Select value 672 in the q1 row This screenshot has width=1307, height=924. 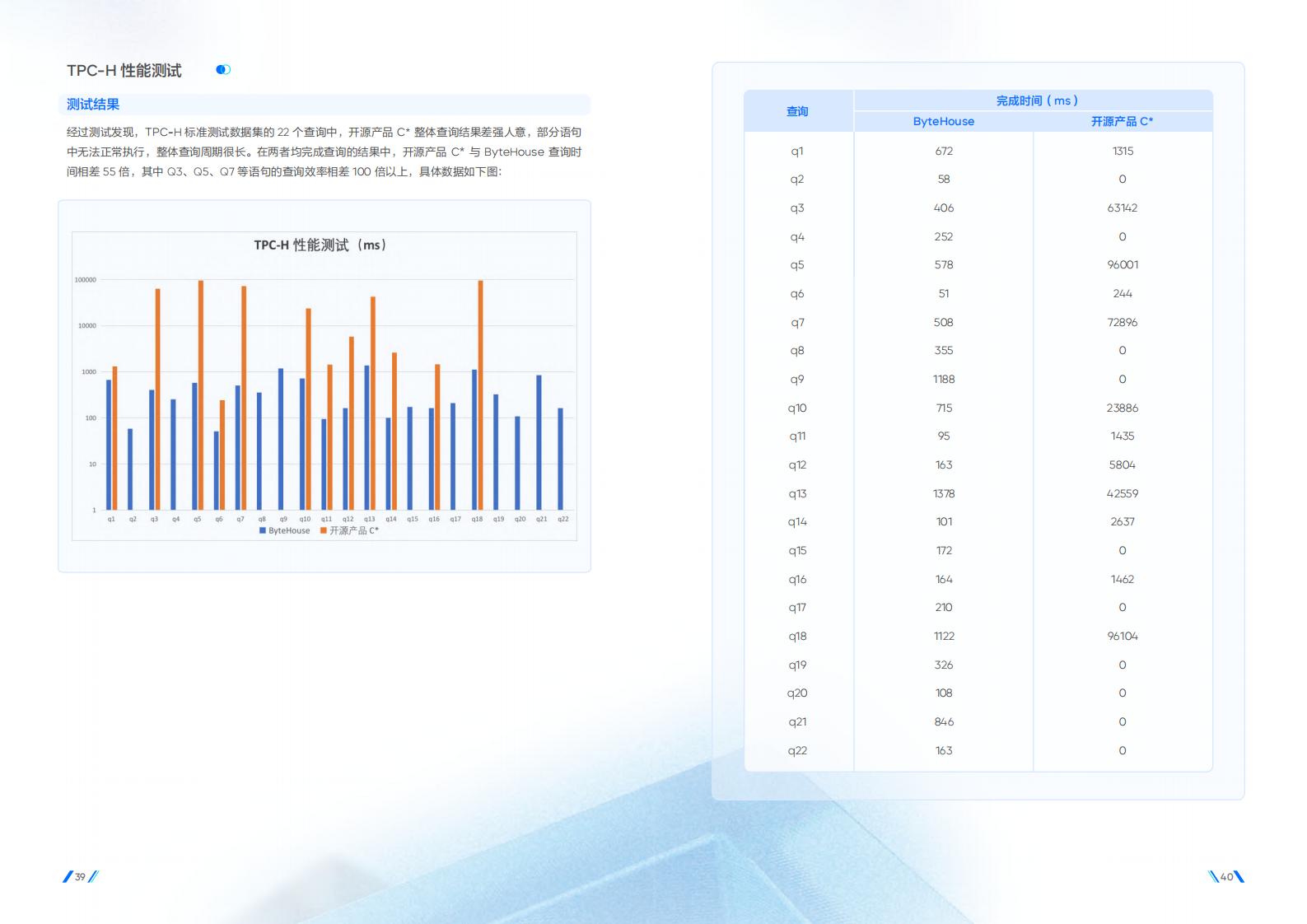(944, 151)
